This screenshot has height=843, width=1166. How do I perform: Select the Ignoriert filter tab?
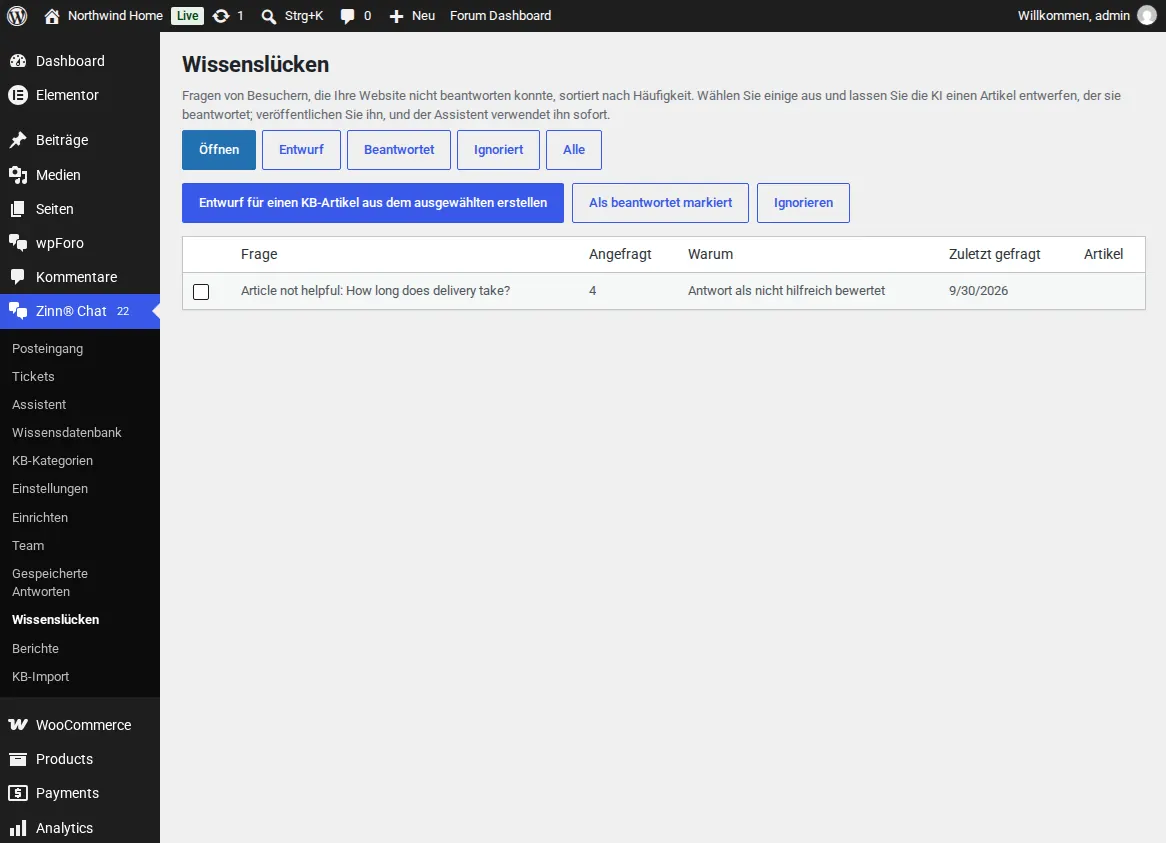pos(498,149)
